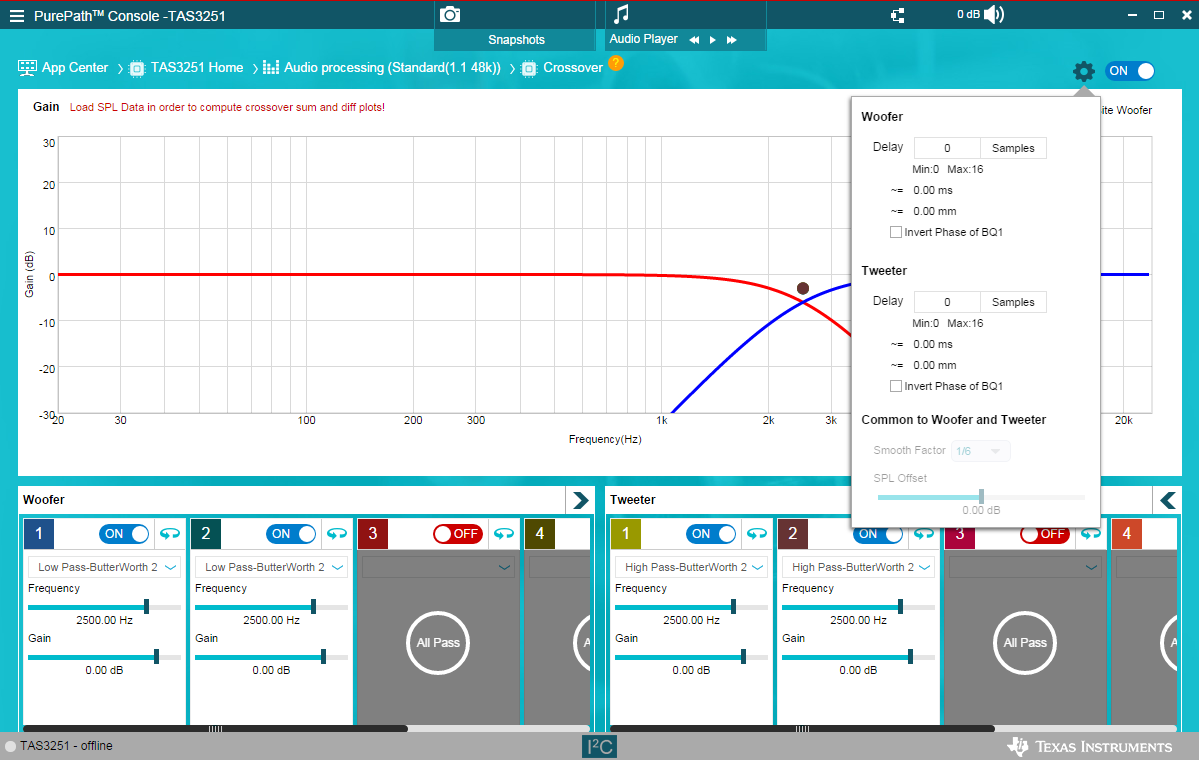Viewport: 1199px width, 760px height.
Task: Click Woofer biquad 2 number tile
Action: pos(206,534)
